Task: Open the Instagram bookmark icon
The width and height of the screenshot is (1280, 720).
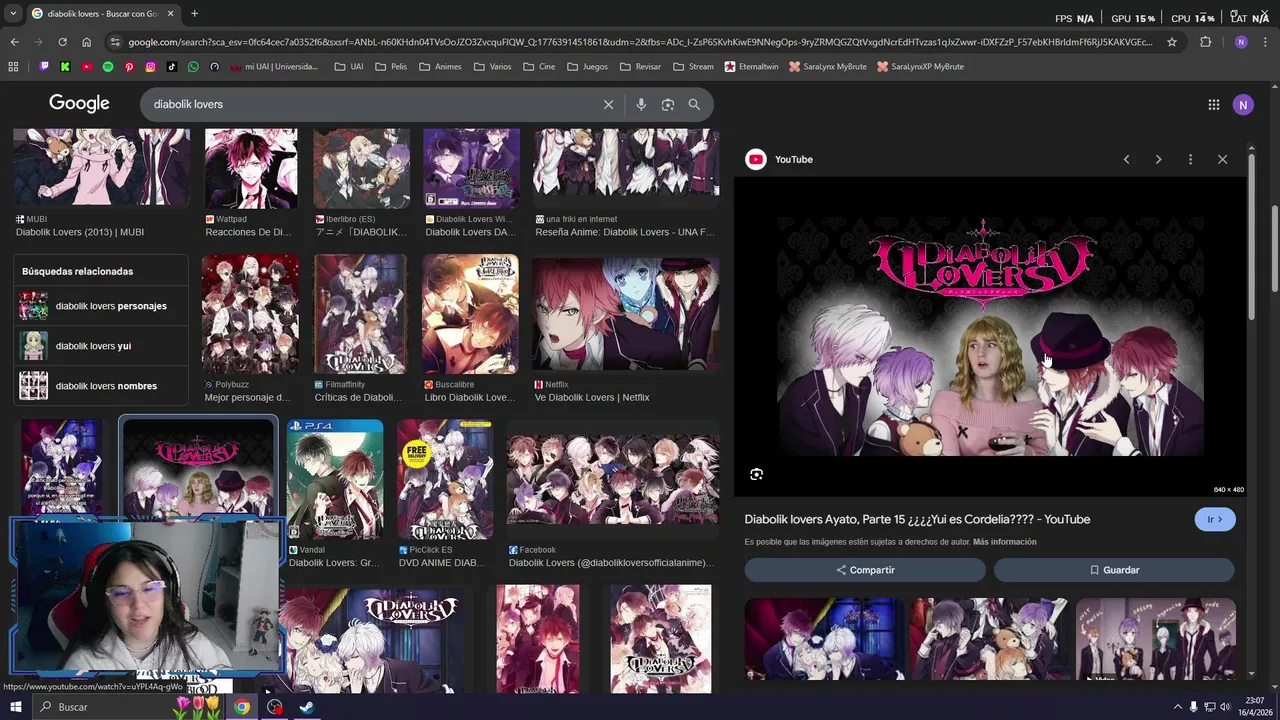Action: click(151, 67)
